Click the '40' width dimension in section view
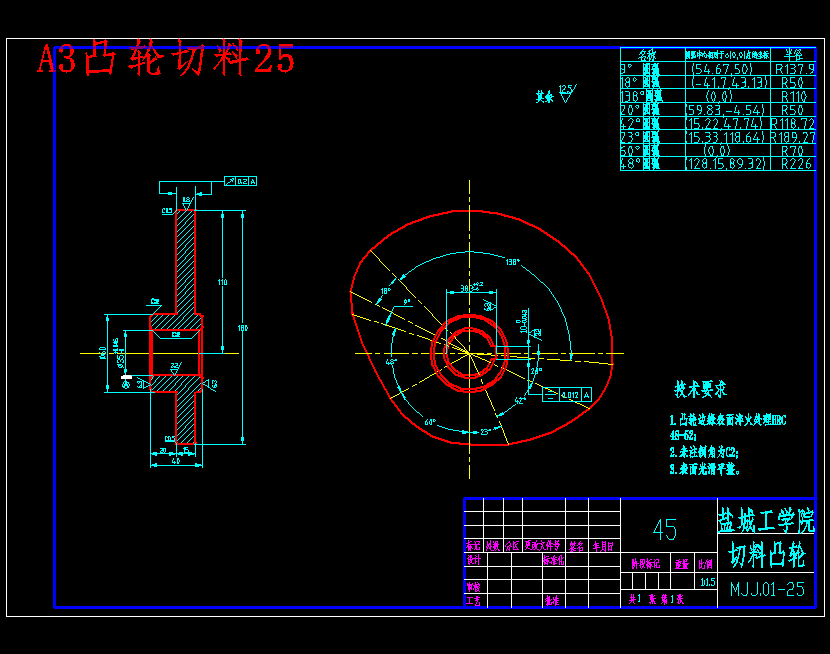Viewport: 830px width, 654px height. click(x=176, y=461)
